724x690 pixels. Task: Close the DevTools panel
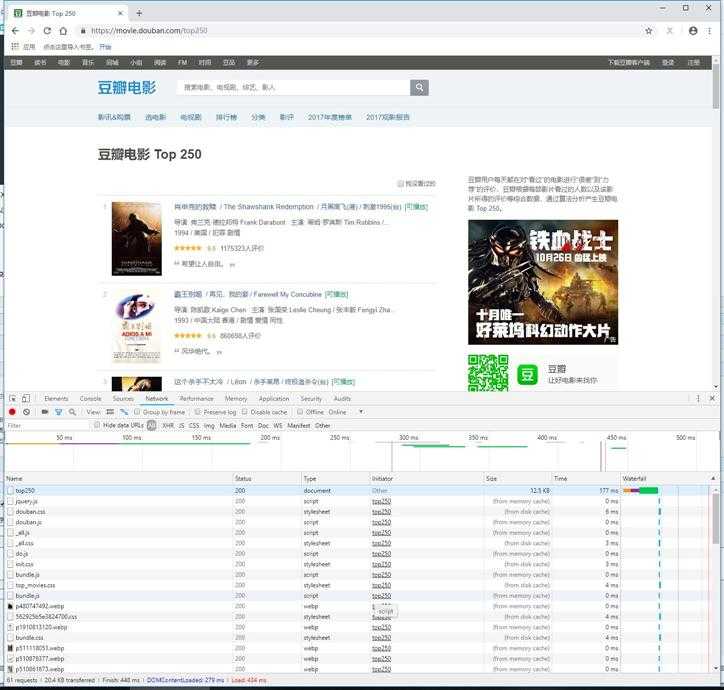(x=712, y=398)
